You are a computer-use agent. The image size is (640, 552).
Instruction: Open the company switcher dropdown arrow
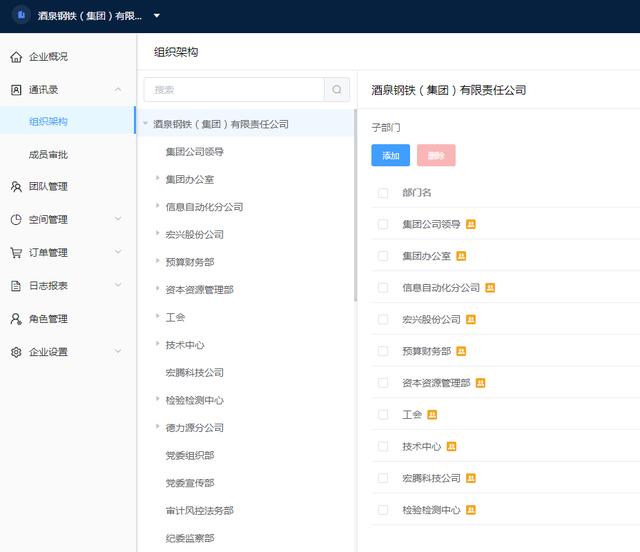[157, 16]
